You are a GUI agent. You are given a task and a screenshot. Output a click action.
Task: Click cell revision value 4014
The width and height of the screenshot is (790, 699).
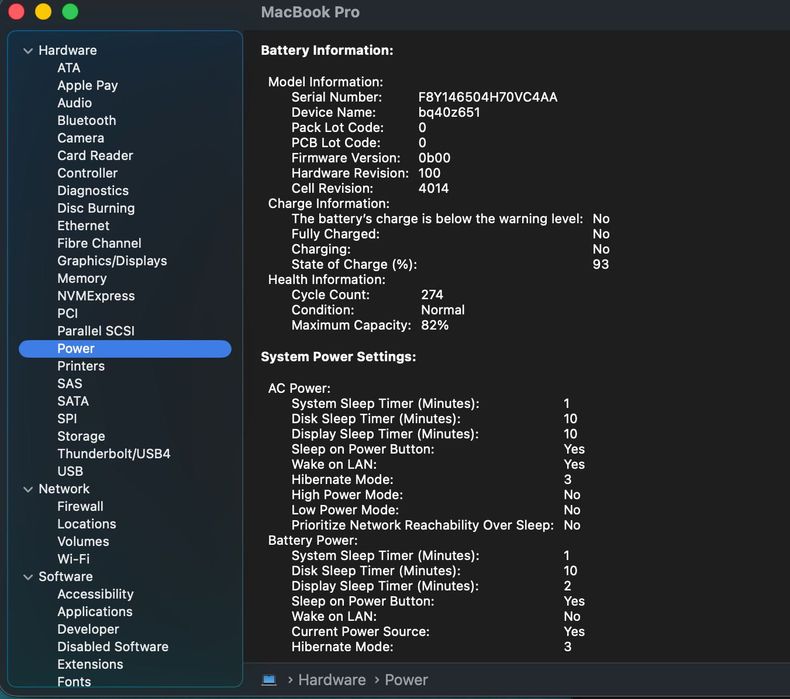[x=433, y=188]
